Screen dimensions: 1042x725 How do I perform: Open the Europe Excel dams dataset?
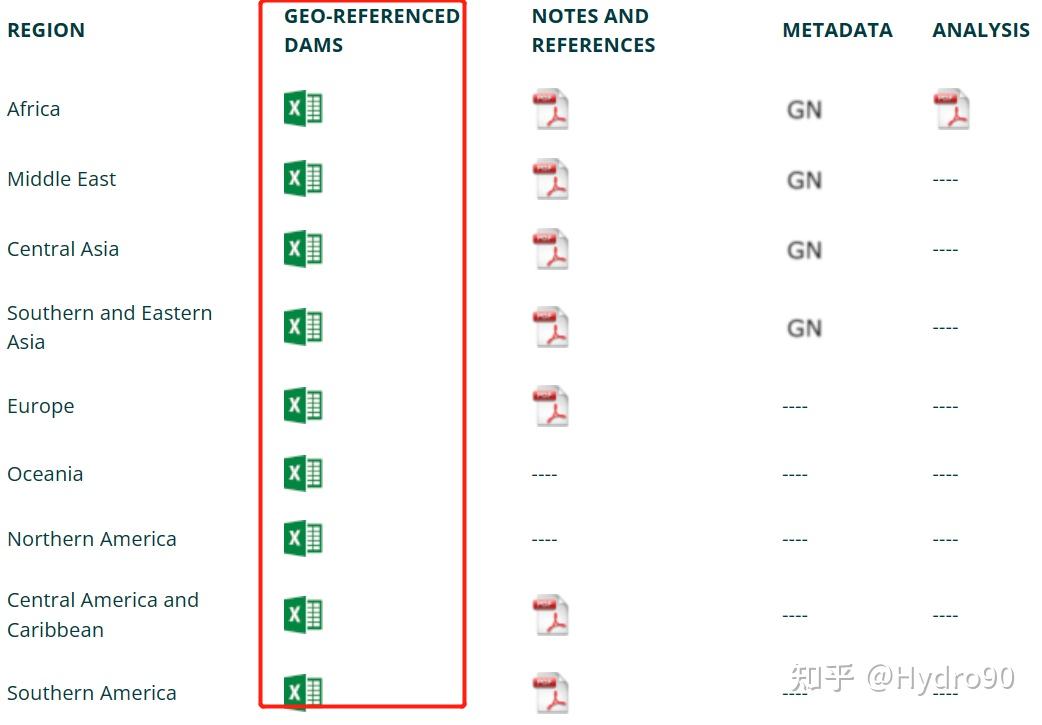coord(302,404)
